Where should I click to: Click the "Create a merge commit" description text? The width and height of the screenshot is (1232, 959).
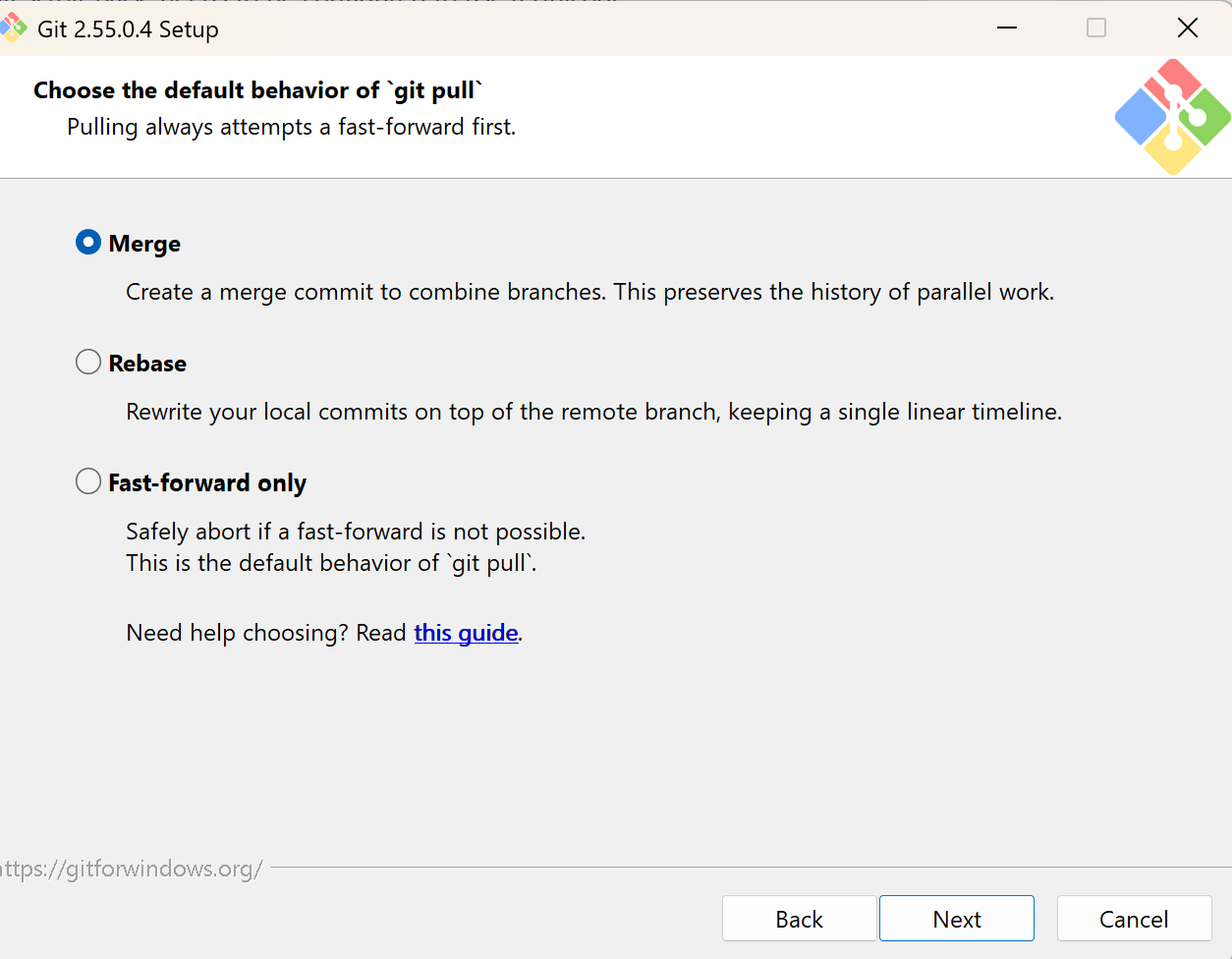589,292
